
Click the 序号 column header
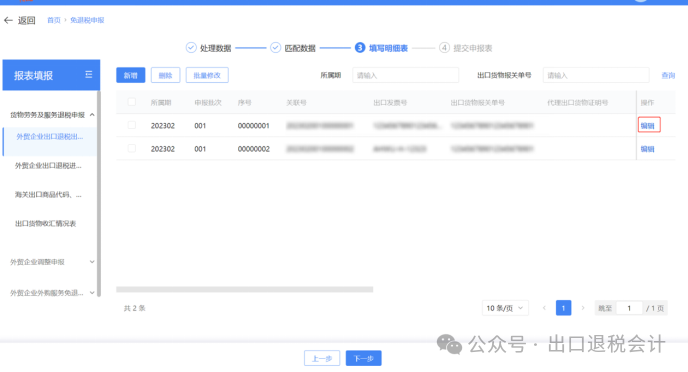point(244,103)
